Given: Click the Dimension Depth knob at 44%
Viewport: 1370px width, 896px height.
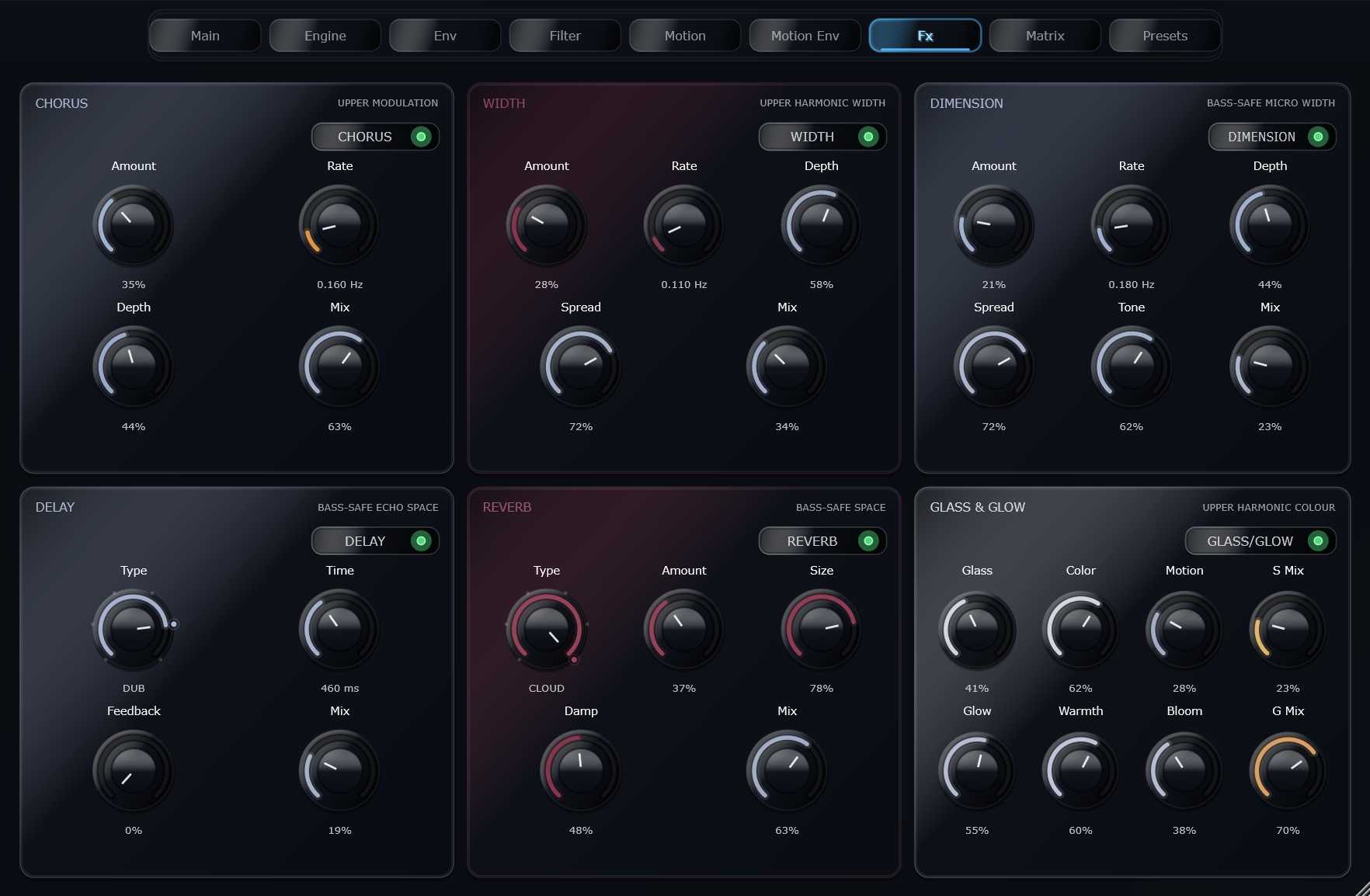Looking at the screenshot, I should 1270,225.
